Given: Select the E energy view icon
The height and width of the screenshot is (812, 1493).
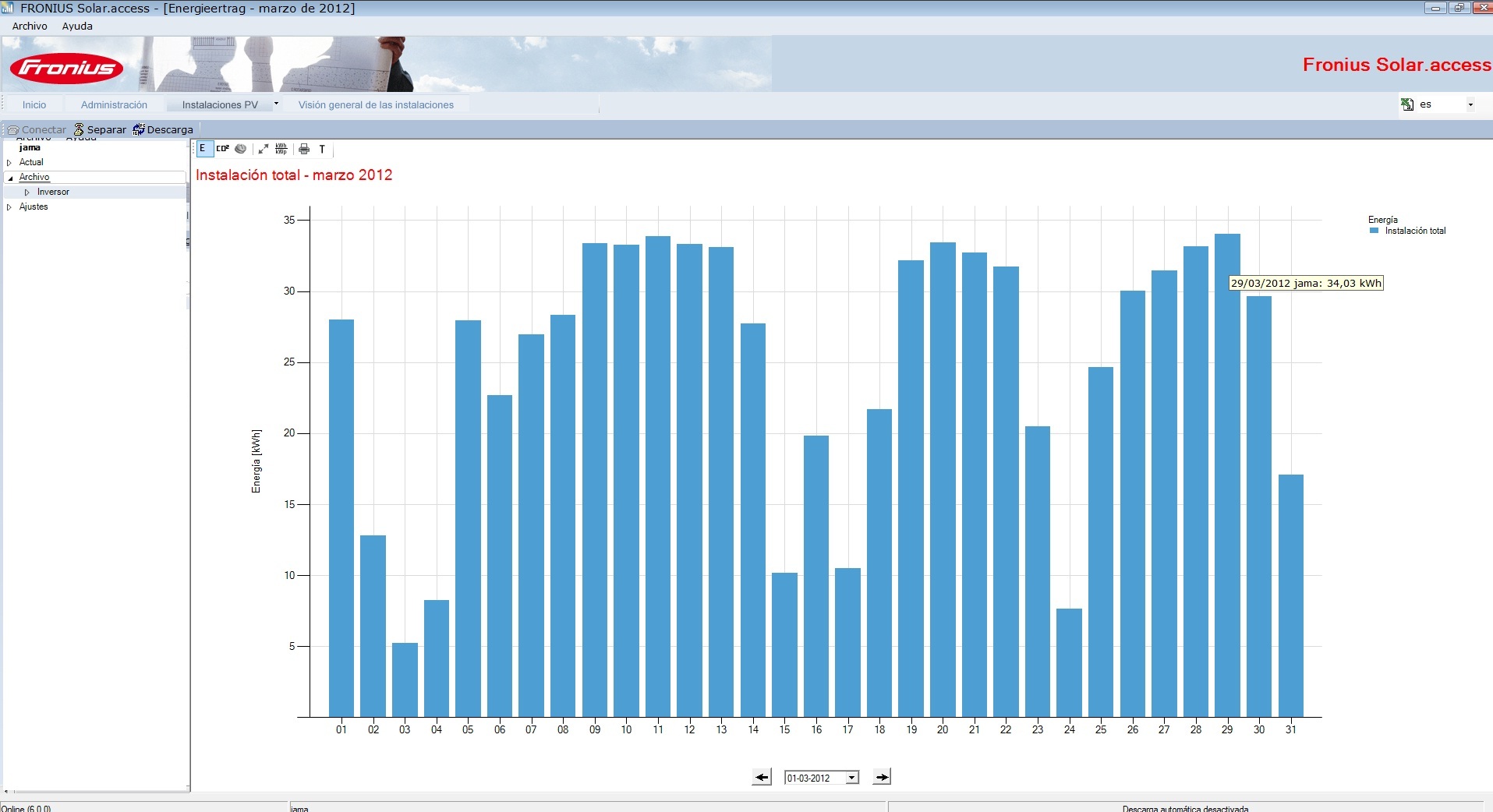Looking at the screenshot, I should point(203,149).
